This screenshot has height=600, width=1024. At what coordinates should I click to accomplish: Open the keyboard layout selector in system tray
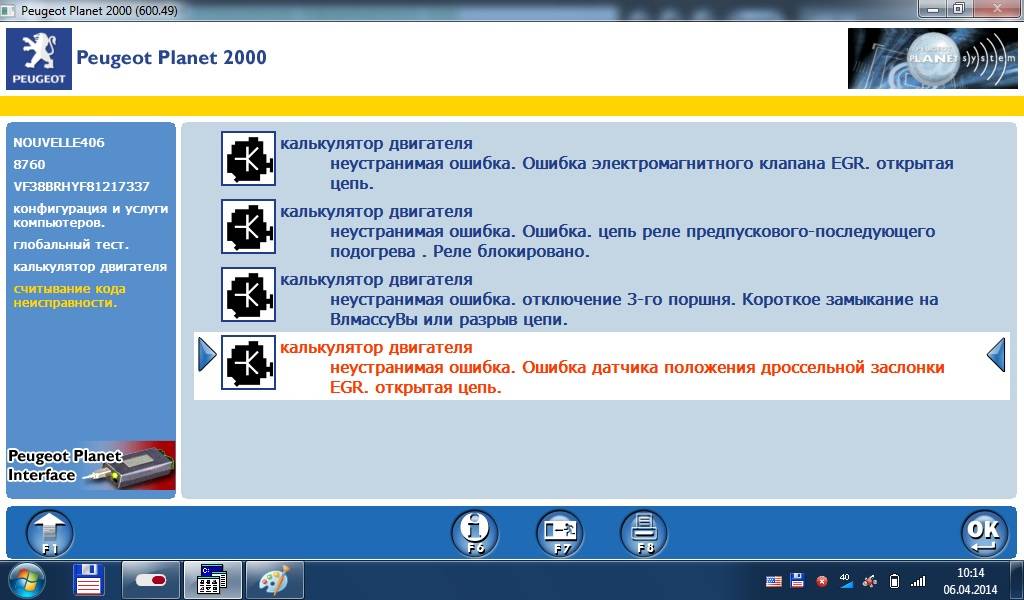(x=773, y=580)
